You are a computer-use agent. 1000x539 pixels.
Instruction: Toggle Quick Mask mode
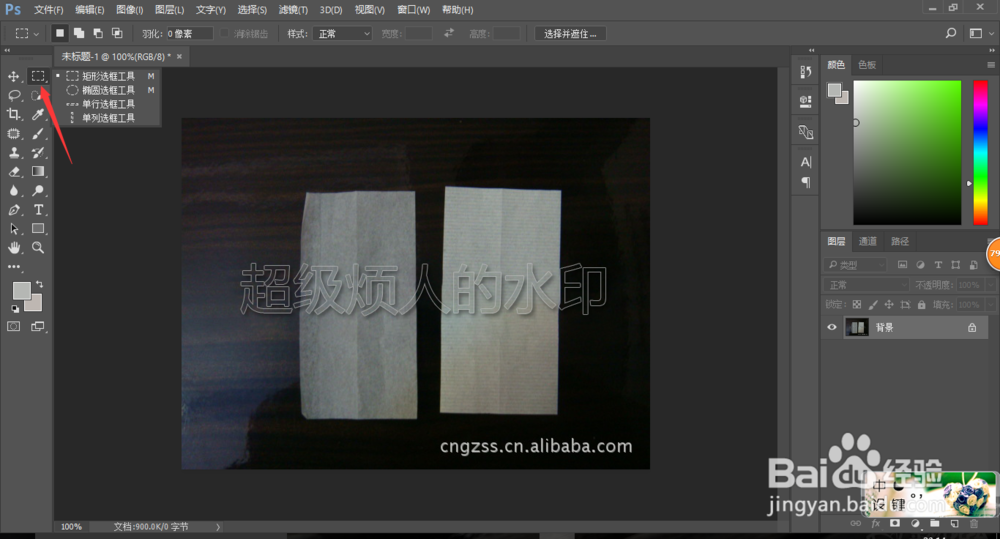coord(13,327)
